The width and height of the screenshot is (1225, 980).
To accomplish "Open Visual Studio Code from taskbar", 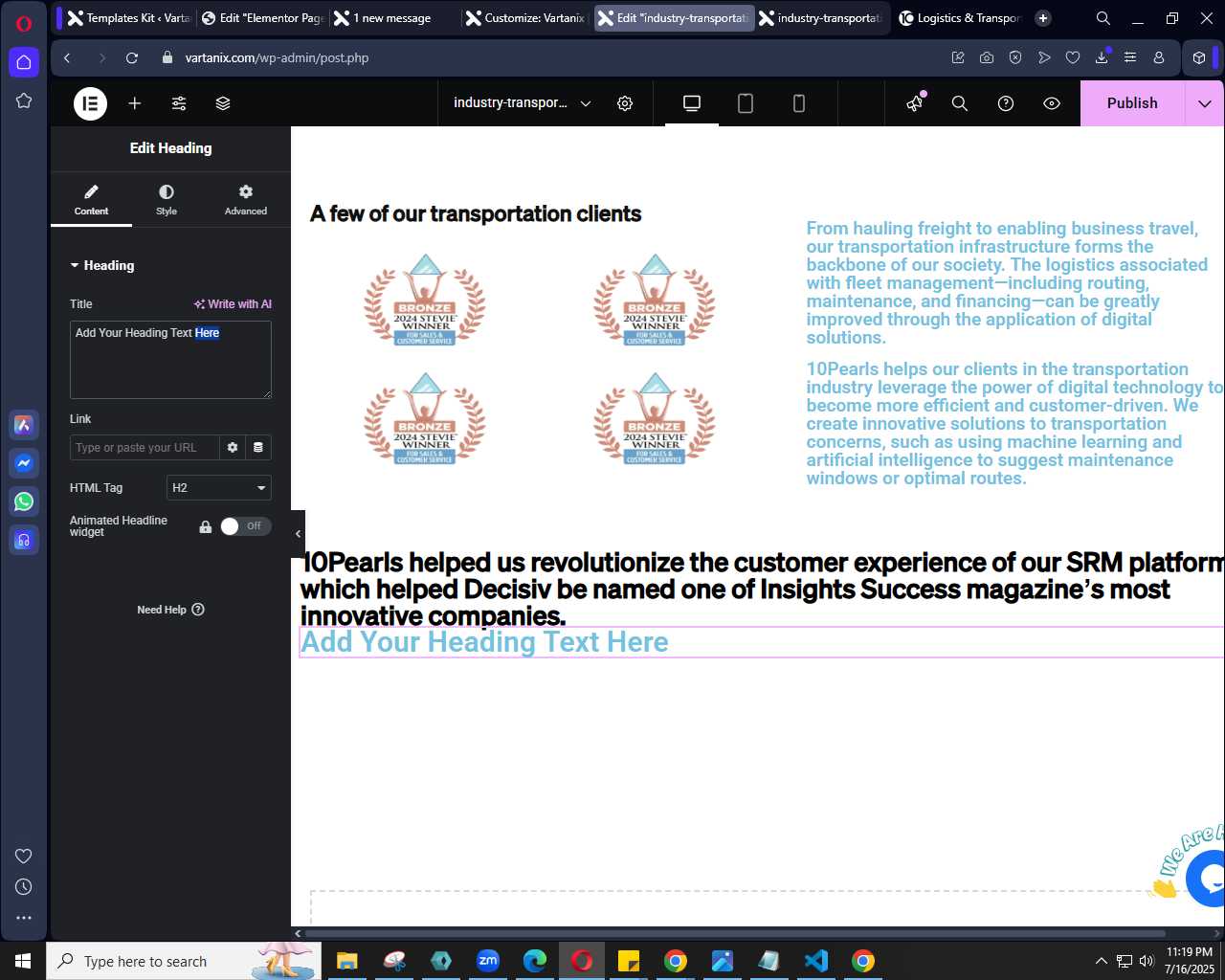I will (x=816, y=961).
